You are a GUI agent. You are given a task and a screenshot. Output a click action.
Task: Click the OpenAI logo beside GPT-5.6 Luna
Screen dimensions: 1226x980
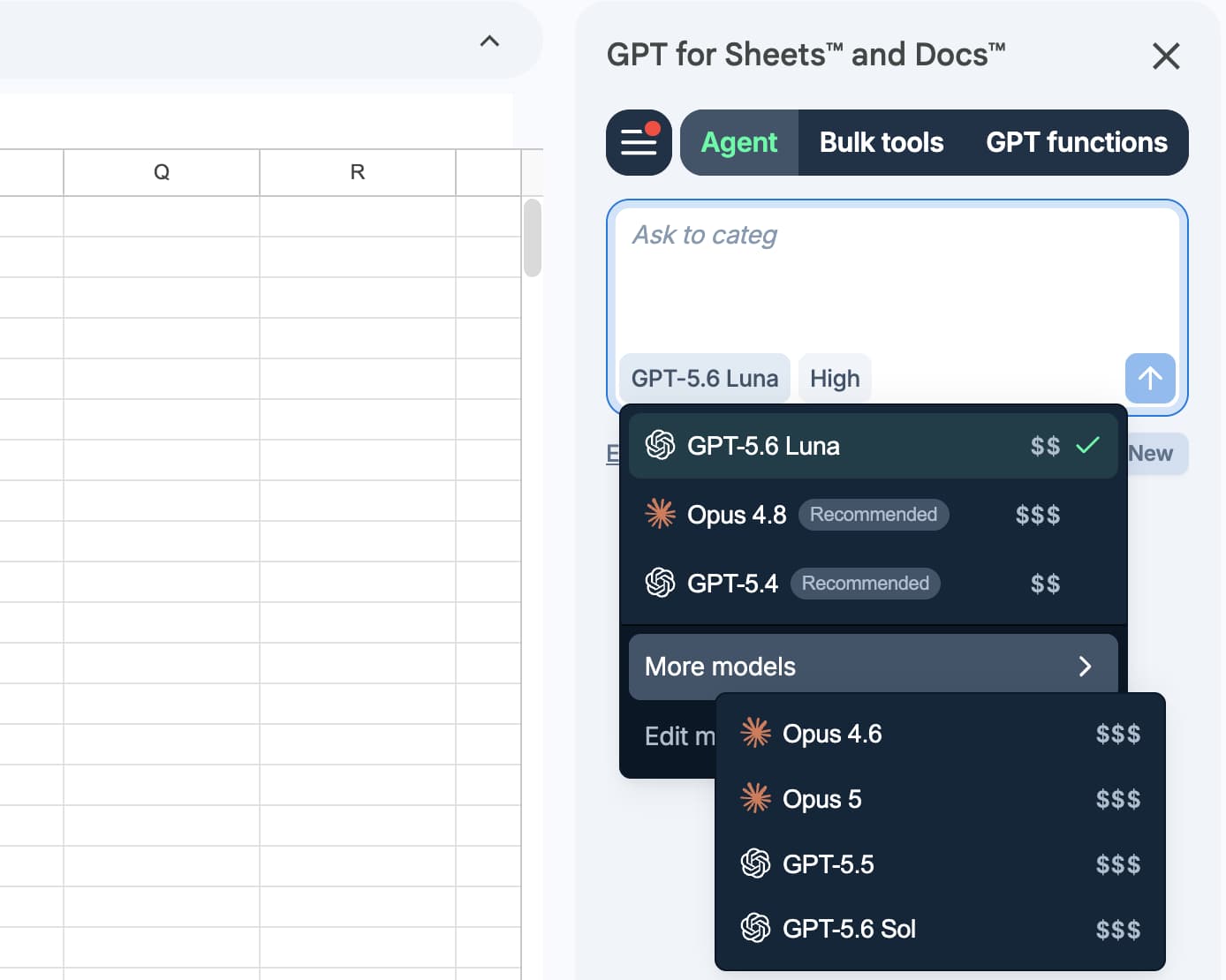(x=660, y=445)
